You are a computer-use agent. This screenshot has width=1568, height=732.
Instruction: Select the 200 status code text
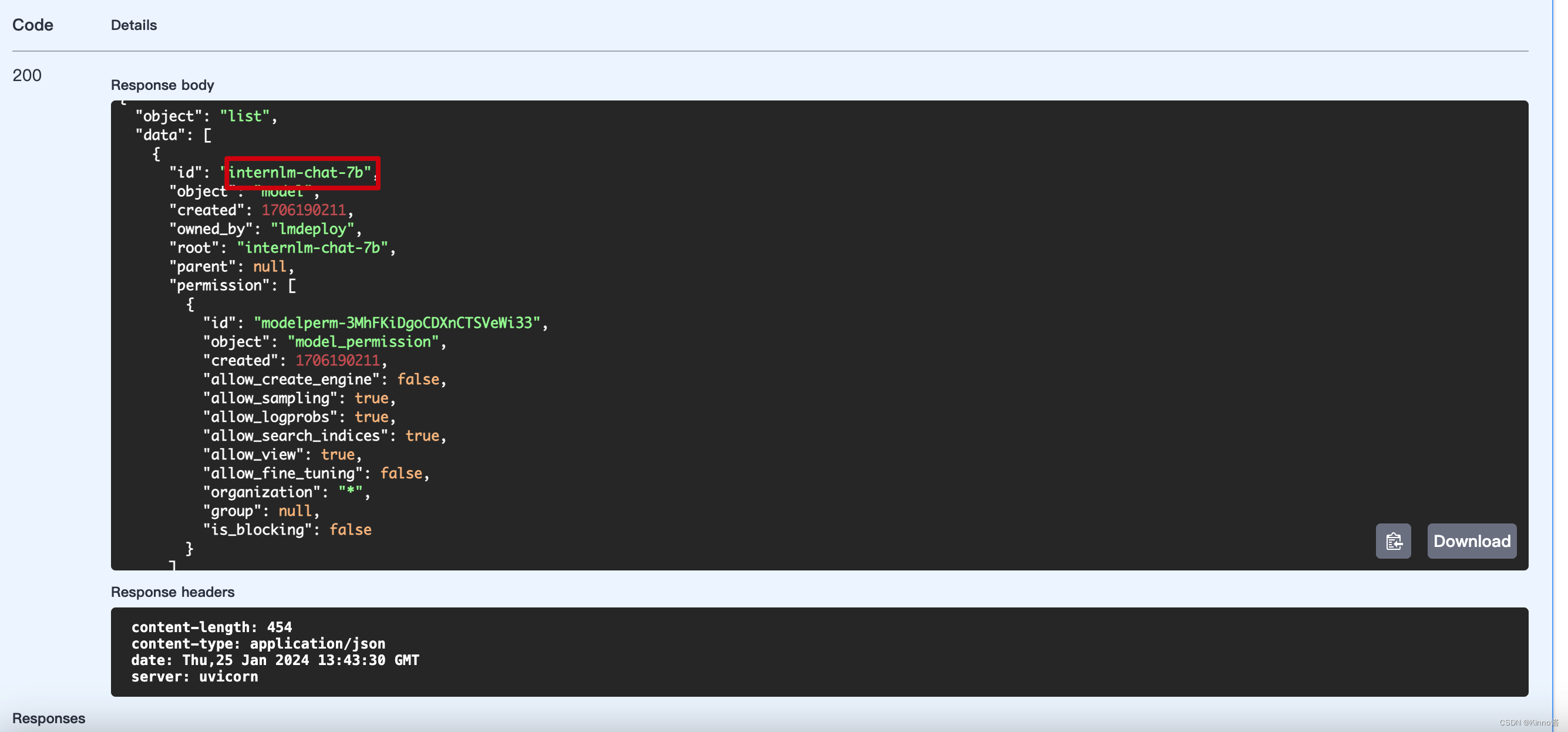(27, 76)
